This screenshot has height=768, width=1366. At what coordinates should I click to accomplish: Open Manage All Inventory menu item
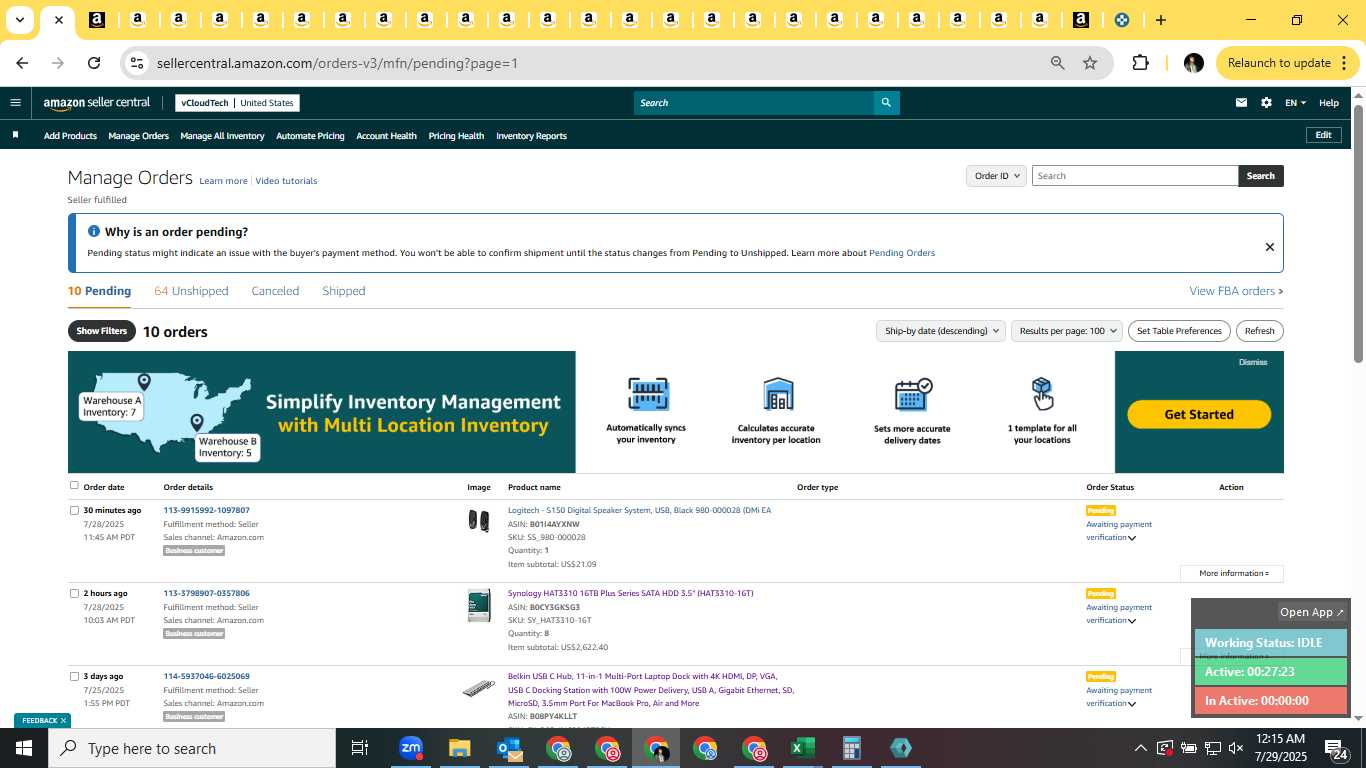point(222,136)
